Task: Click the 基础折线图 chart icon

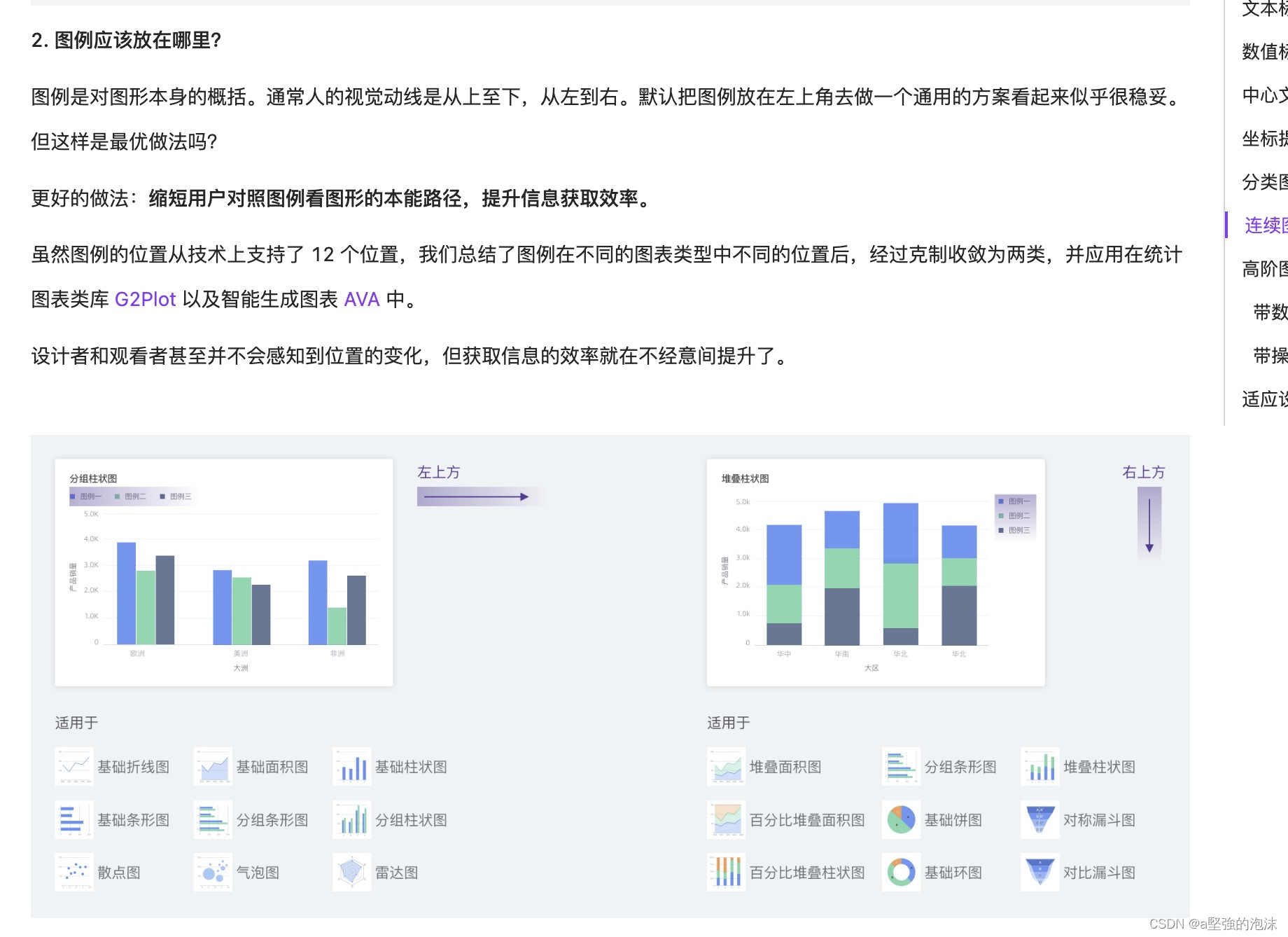Action: click(x=73, y=767)
